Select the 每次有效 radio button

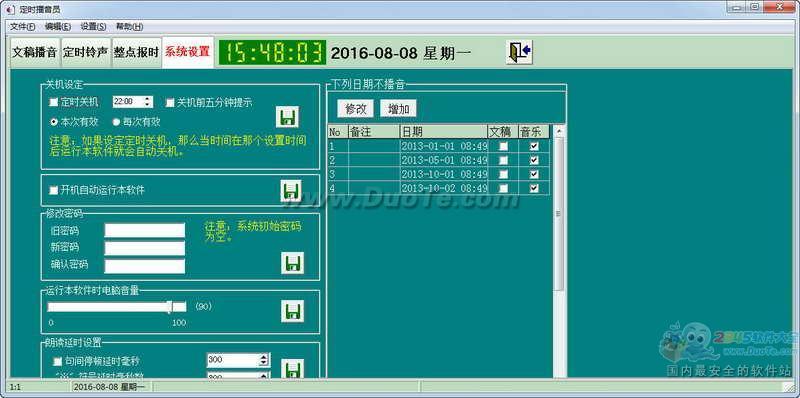(116, 122)
